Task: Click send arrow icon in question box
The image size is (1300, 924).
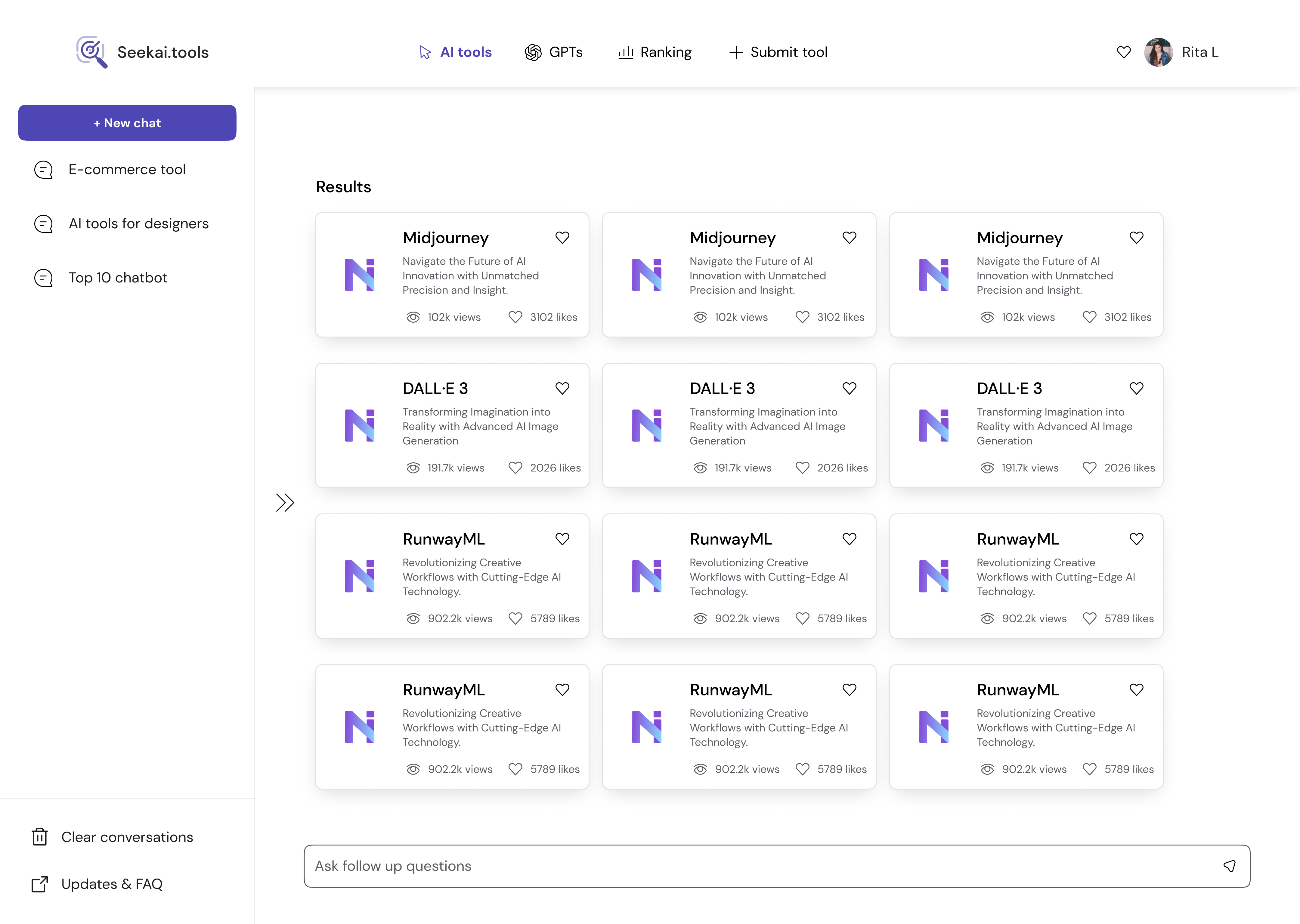Action: [1229, 866]
